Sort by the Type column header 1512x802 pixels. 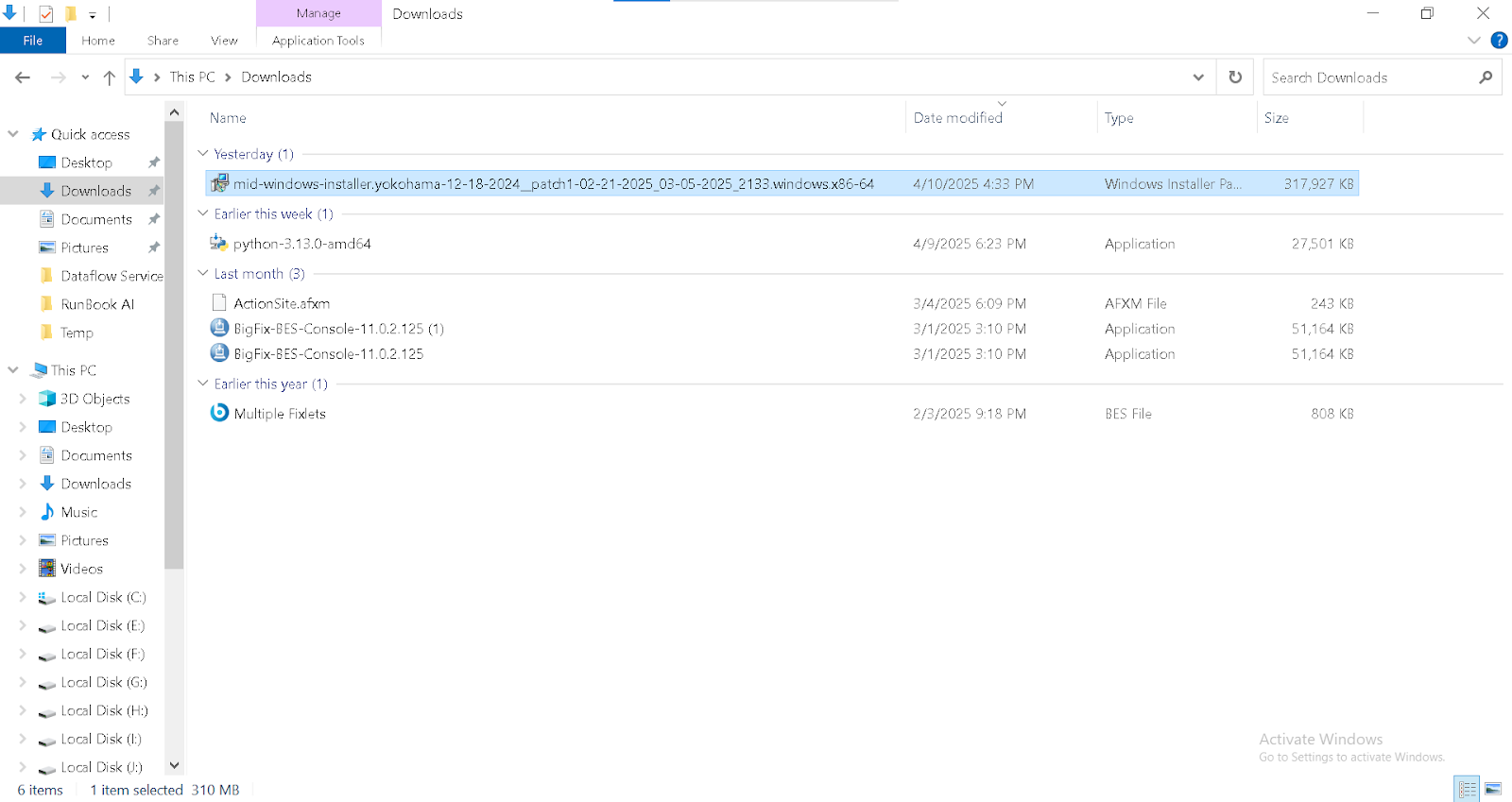tap(1119, 118)
